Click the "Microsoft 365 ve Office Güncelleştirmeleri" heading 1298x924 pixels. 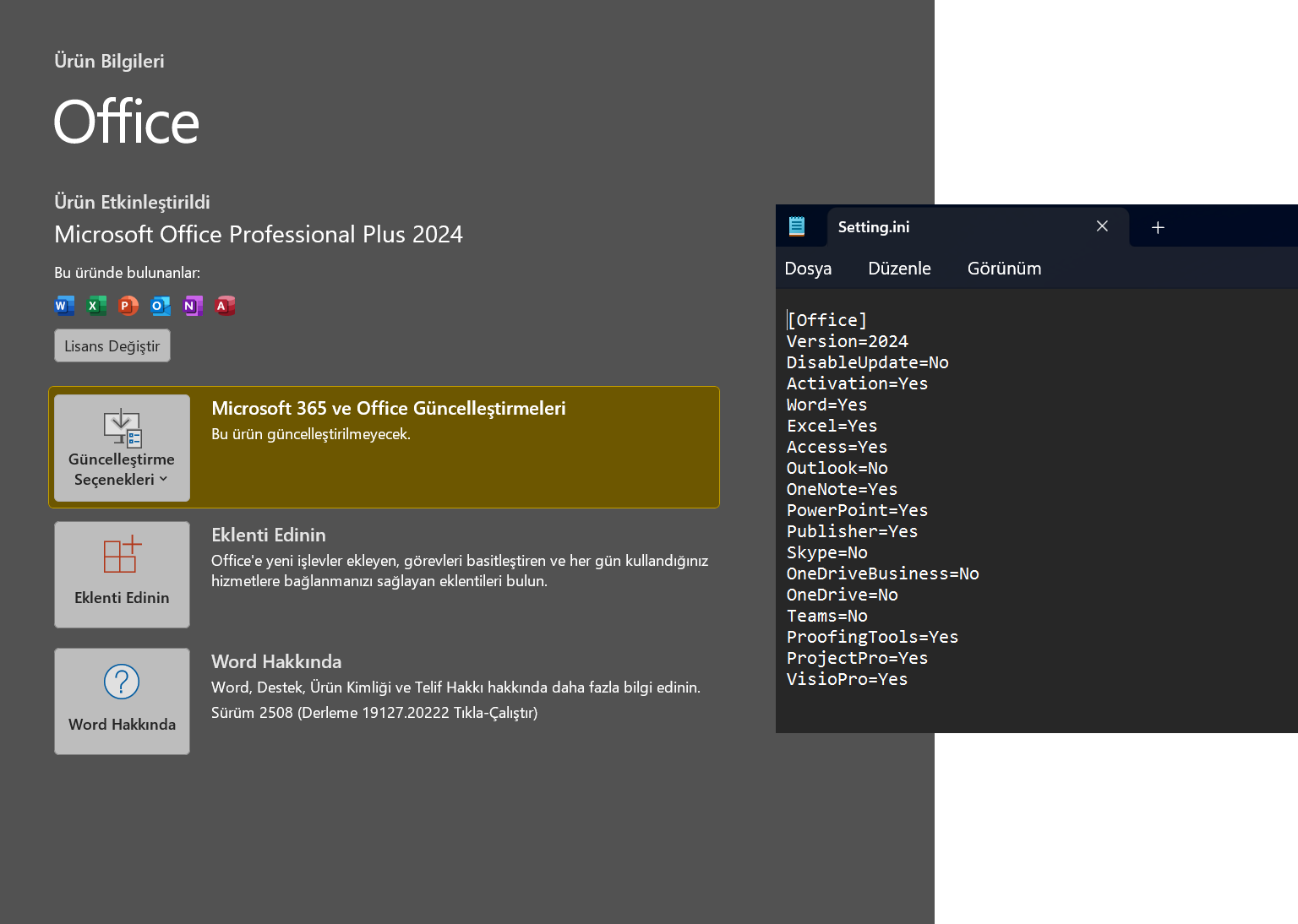click(x=389, y=408)
